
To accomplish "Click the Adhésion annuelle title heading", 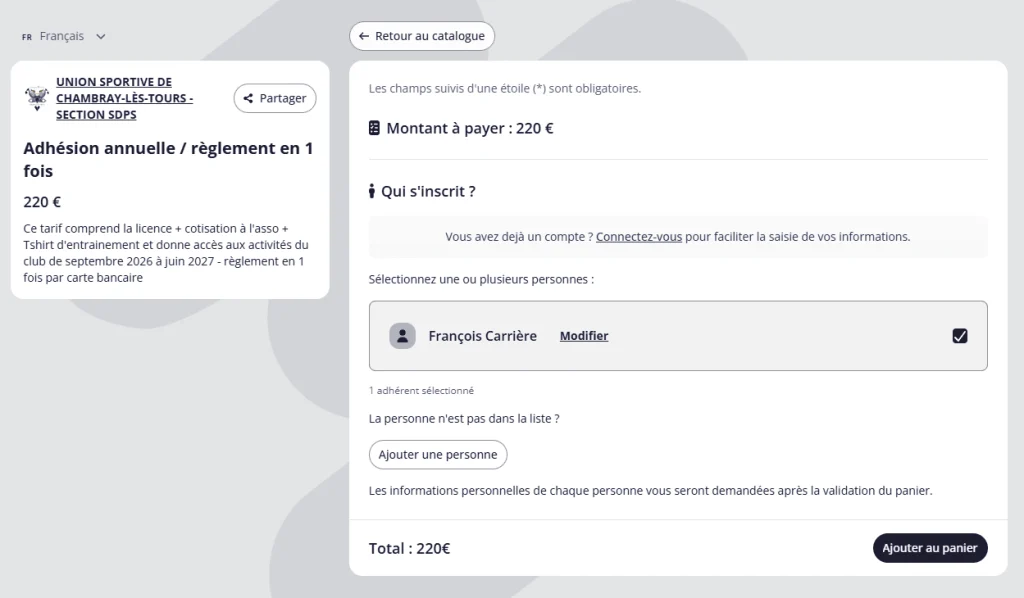I will tap(168, 159).
